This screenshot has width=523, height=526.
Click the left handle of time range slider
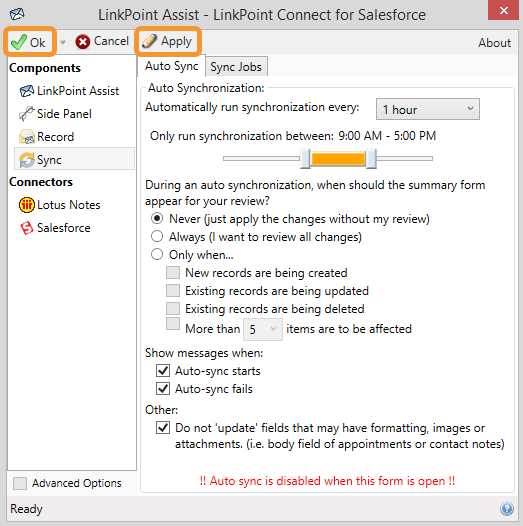[305, 159]
